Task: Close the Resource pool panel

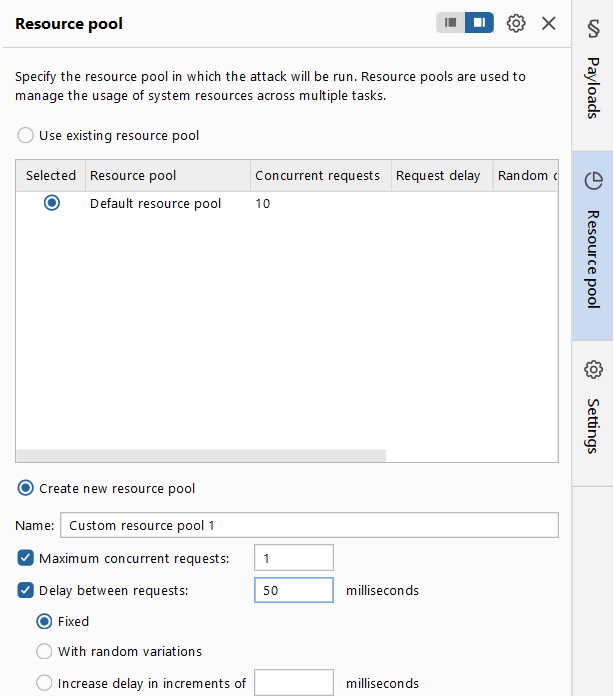Action: pyautogui.click(x=549, y=23)
